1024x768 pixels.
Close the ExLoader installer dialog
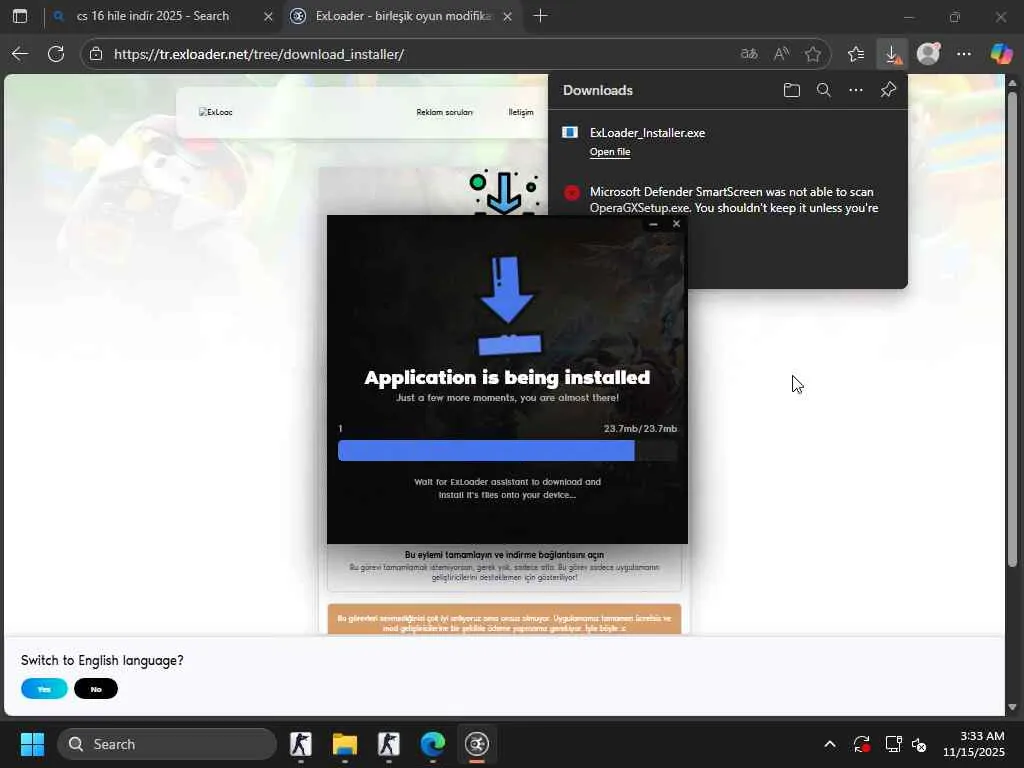click(677, 224)
